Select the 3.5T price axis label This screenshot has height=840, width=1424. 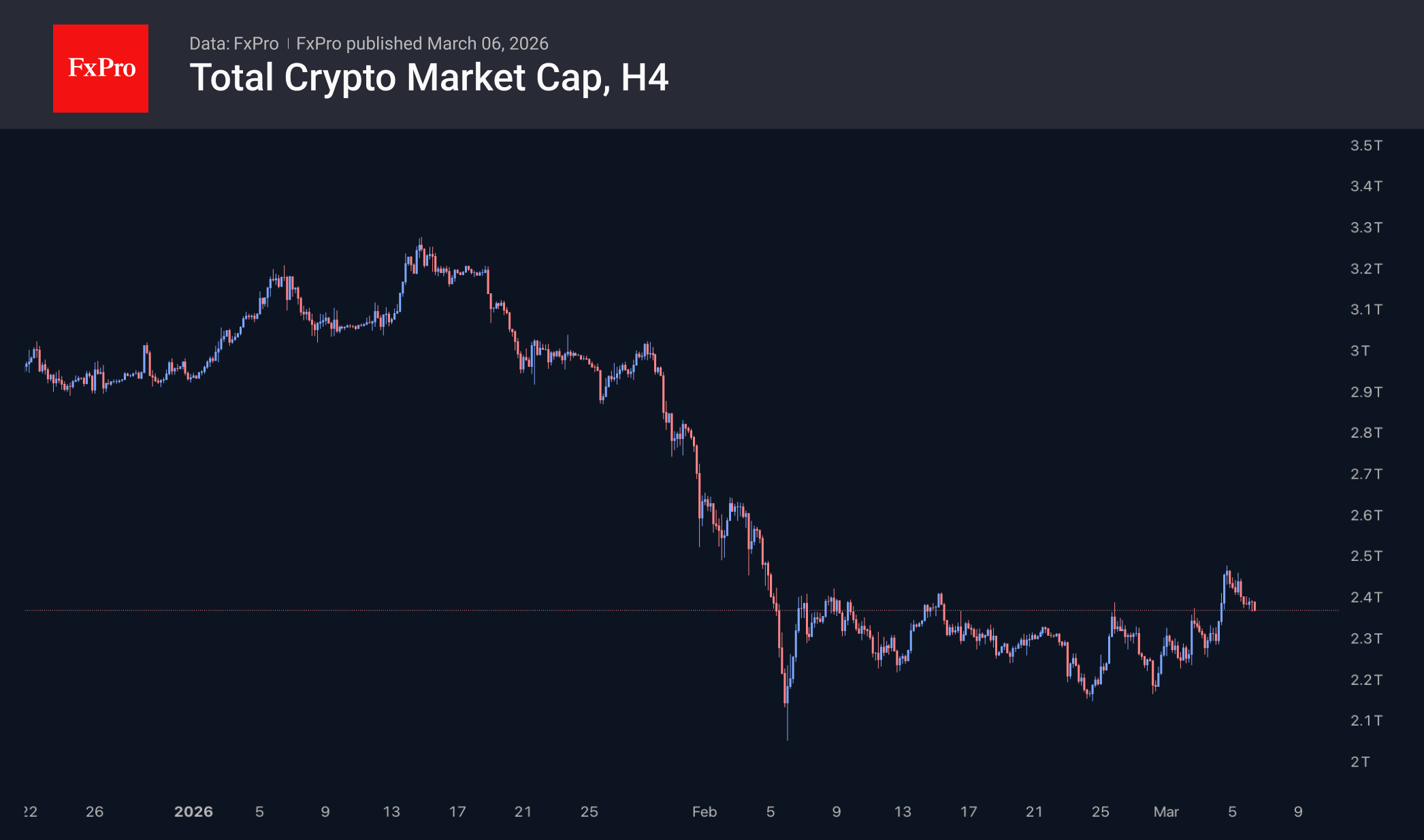(x=1365, y=146)
